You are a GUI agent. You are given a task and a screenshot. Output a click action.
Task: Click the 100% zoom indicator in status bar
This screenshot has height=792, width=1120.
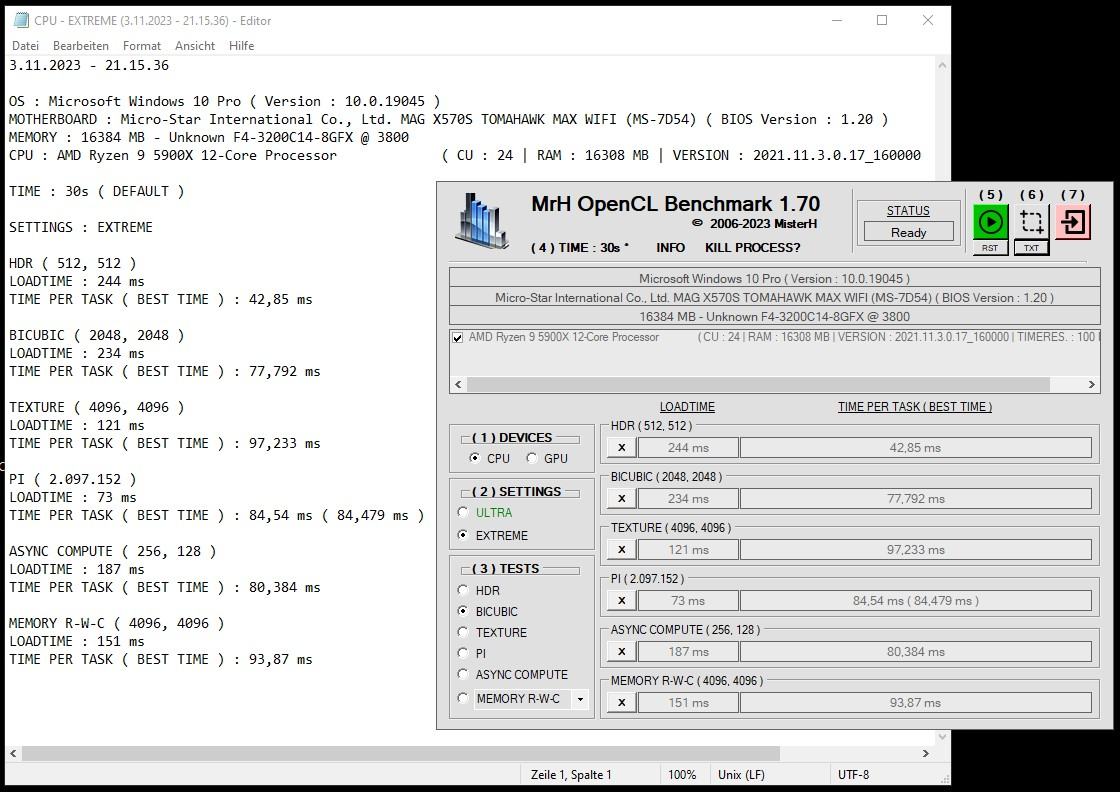[x=682, y=774]
